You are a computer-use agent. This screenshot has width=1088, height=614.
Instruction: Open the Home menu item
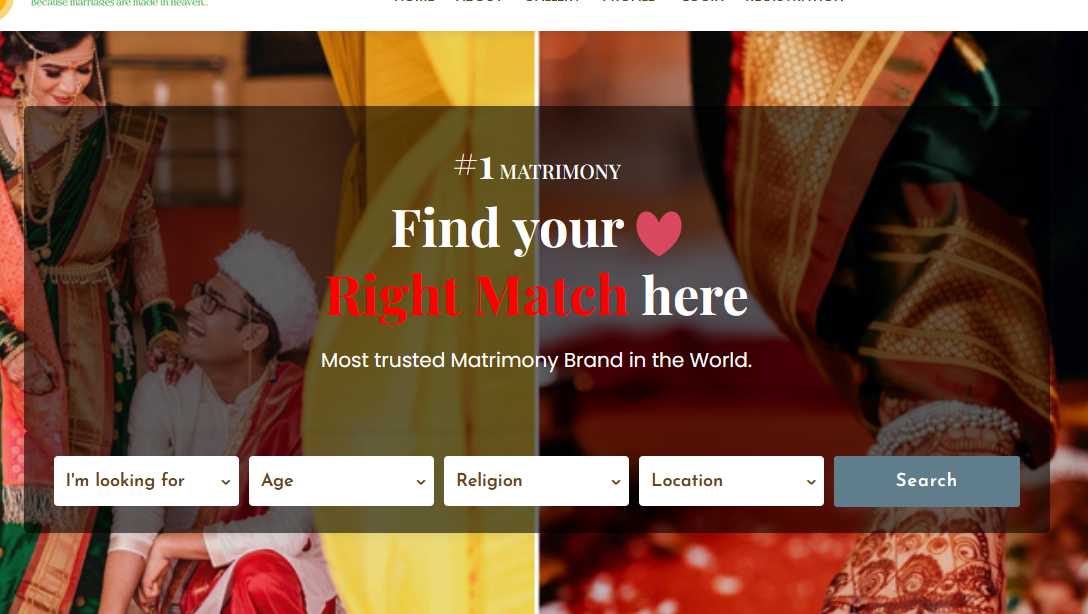pos(414,2)
